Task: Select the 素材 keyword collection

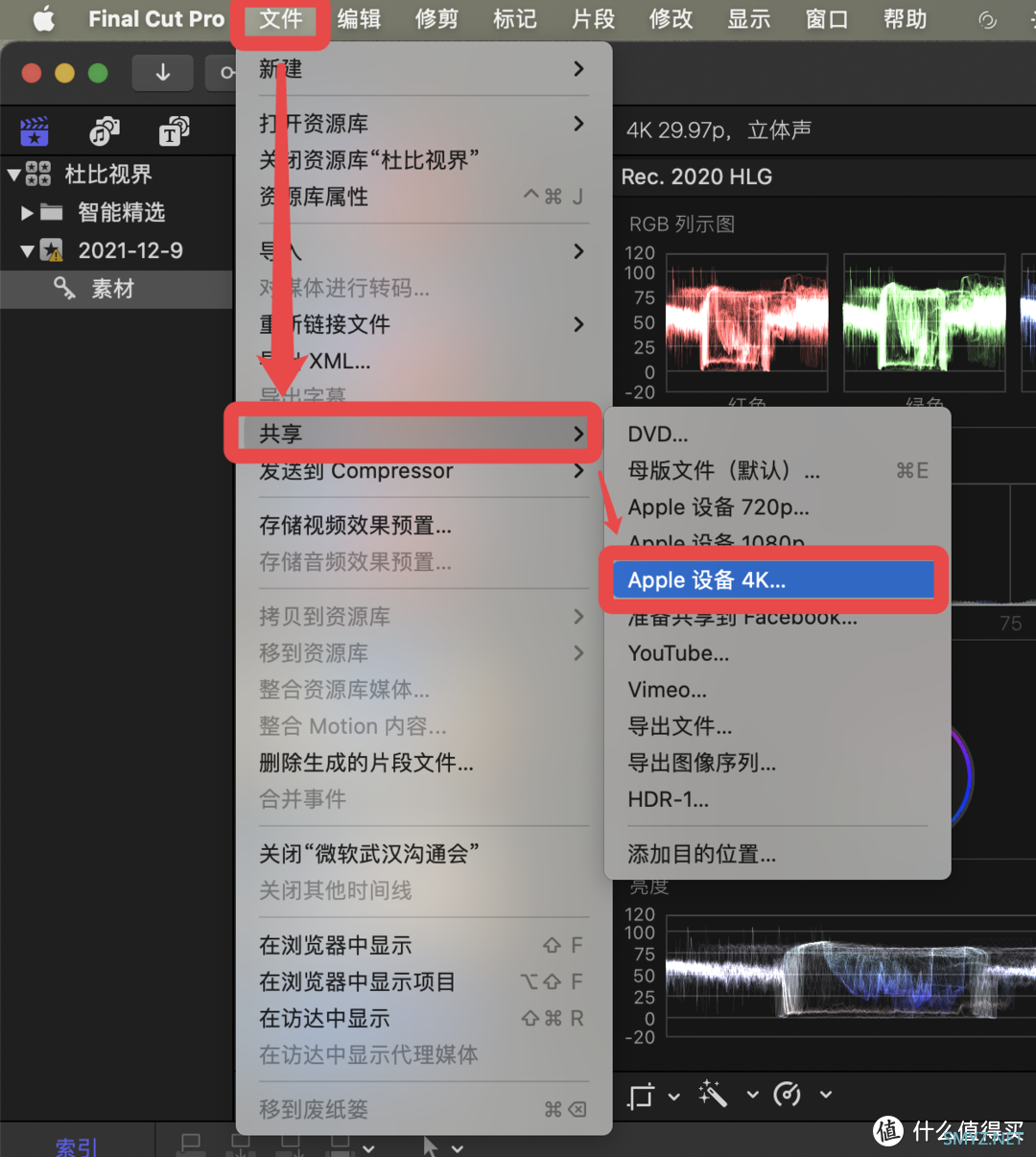Action: pyautogui.click(x=116, y=289)
